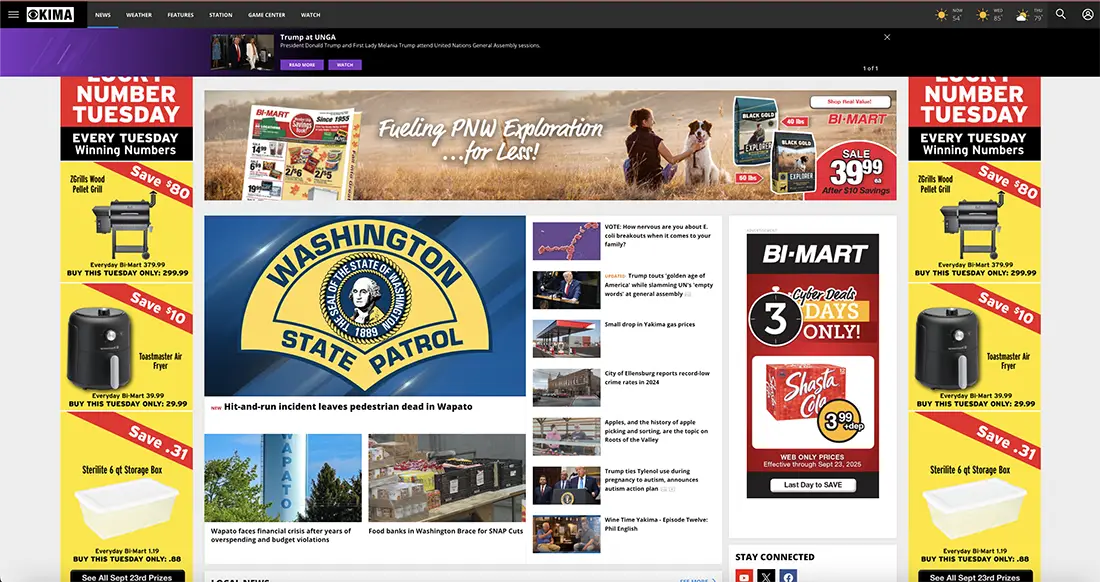Open the YouTube social icon

point(744,576)
